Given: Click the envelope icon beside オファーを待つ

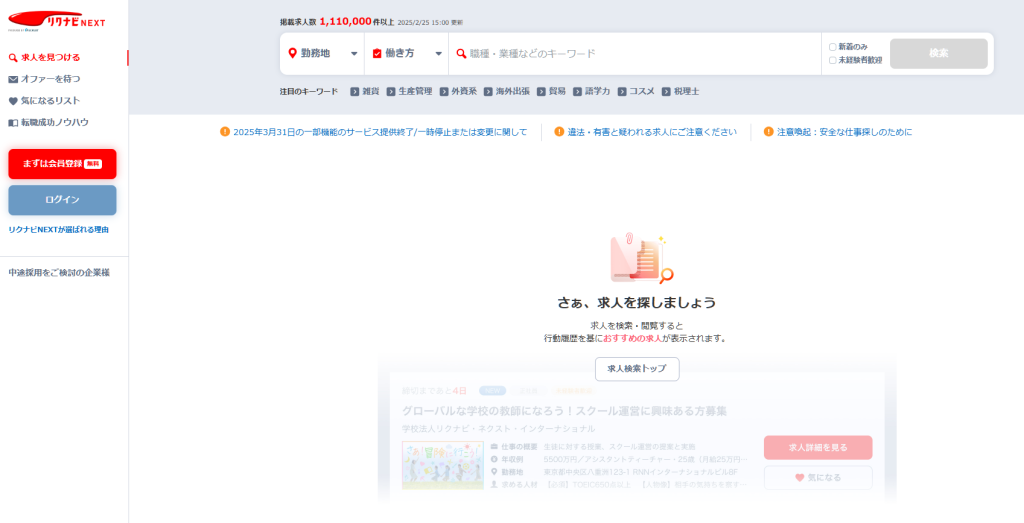Looking at the screenshot, I should [x=13, y=79].
